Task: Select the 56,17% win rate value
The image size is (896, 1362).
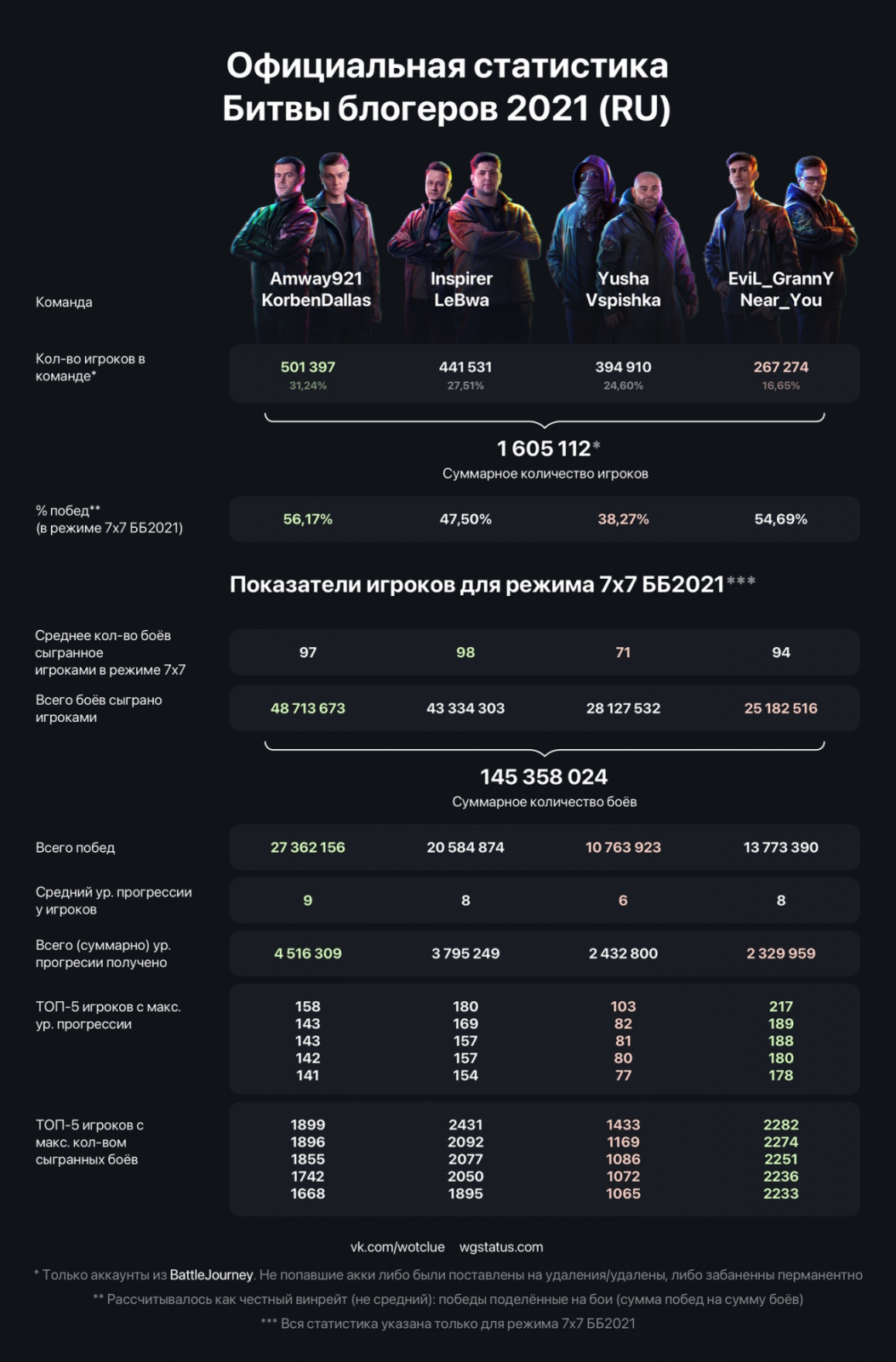Action: [308, 519]
